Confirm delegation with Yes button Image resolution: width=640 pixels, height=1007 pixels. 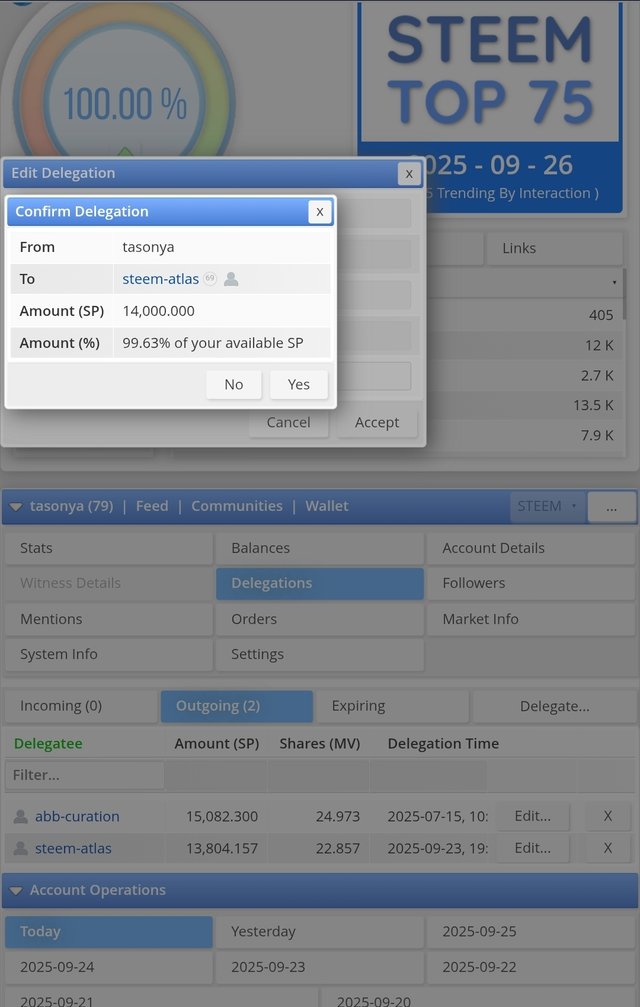(298, 384)
